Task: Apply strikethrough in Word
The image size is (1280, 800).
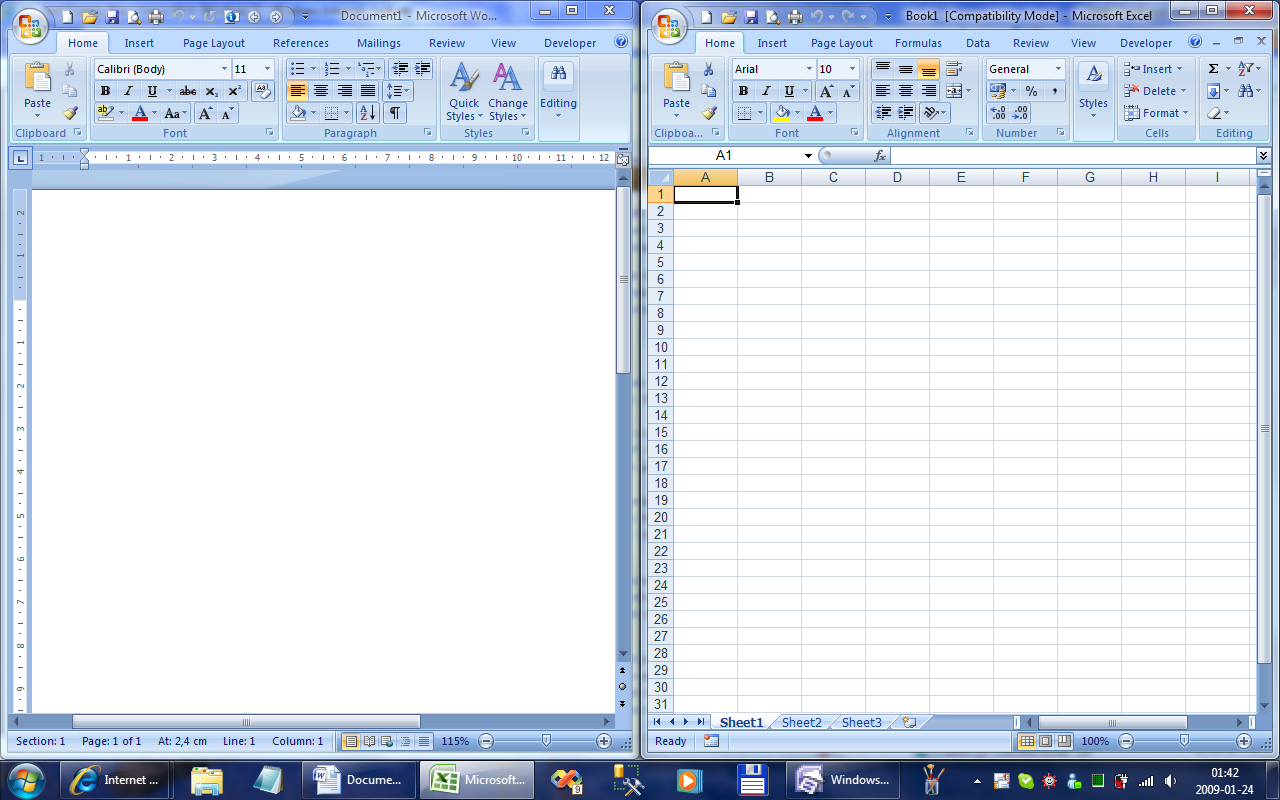Action: click(x=187, y=91)
